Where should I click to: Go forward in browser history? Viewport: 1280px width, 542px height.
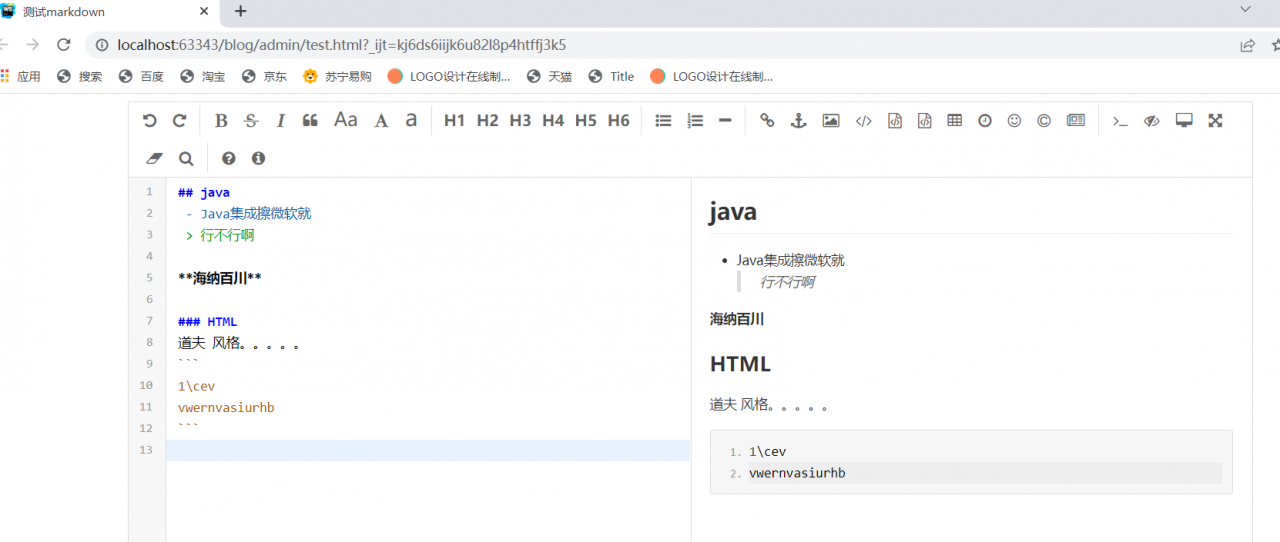click(33, 45)
